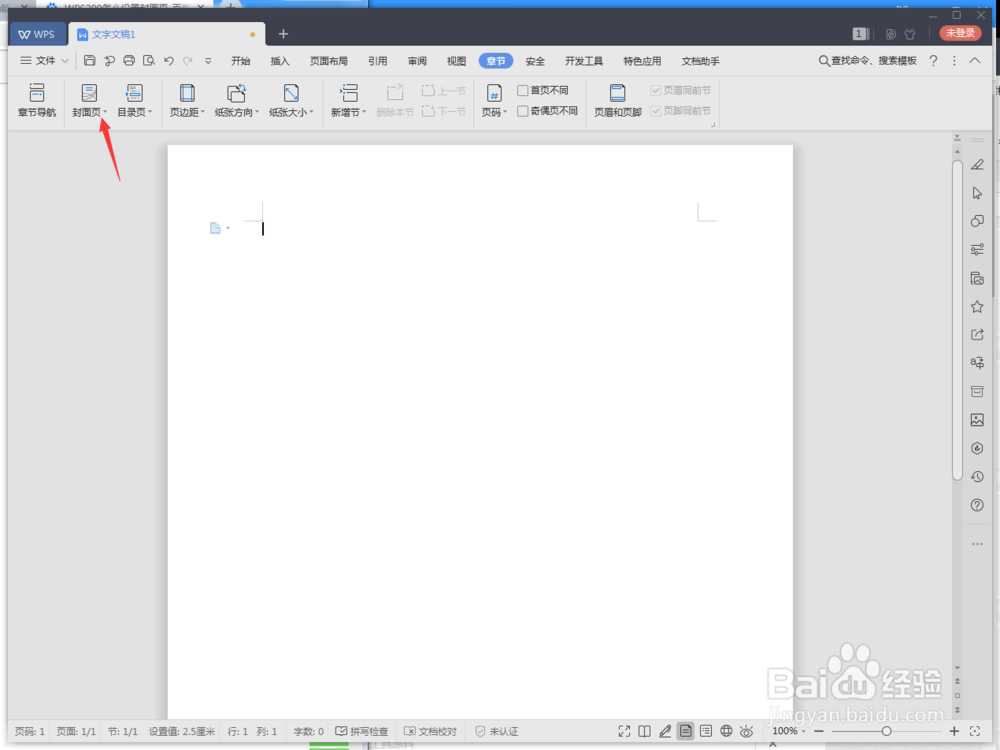Screen dimensions: 1000x750
Task: Open the picture panel in right sidebar
Action: coord(977,420)
